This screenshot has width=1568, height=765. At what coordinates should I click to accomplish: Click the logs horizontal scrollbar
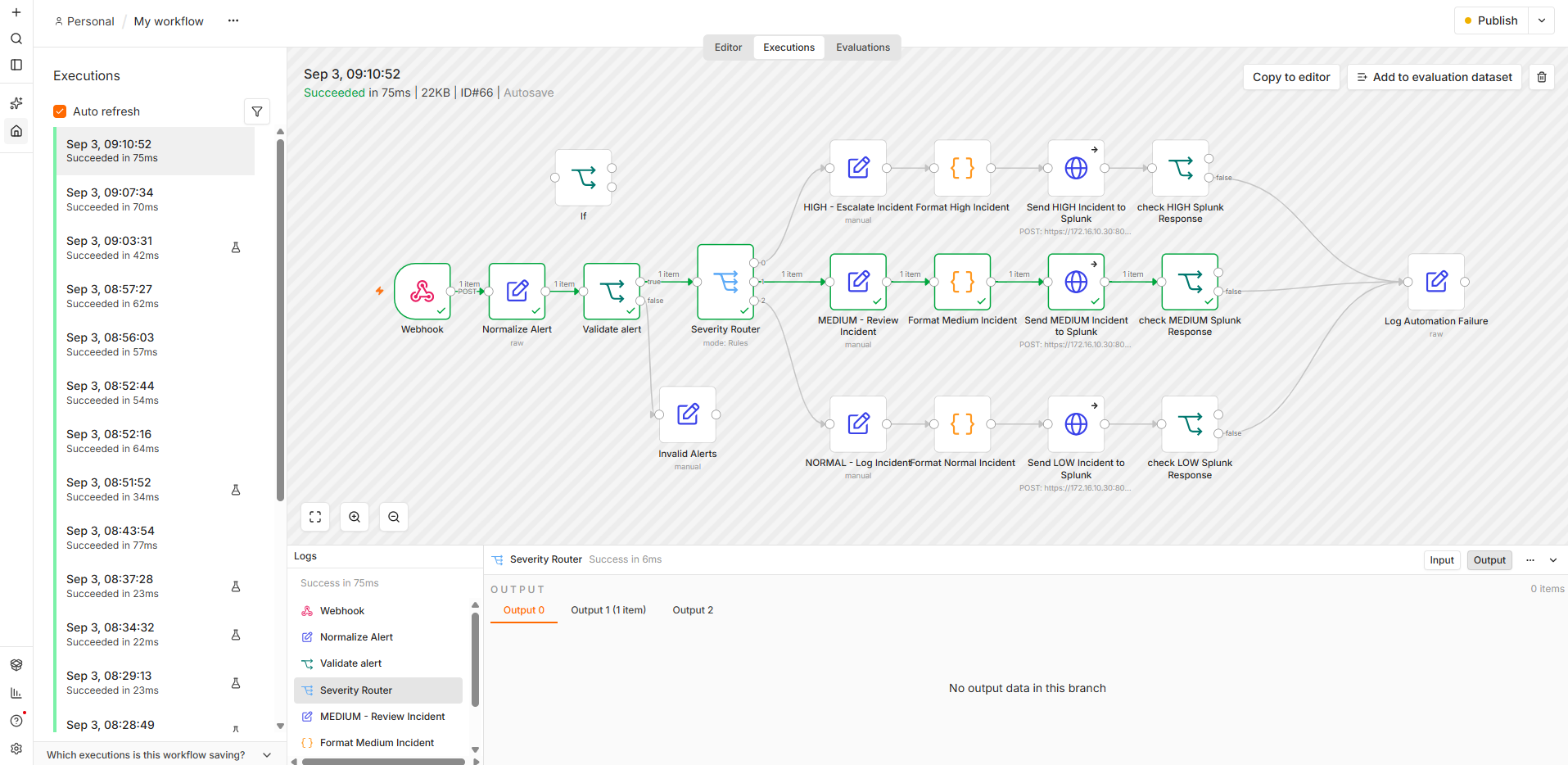[383, 762]
